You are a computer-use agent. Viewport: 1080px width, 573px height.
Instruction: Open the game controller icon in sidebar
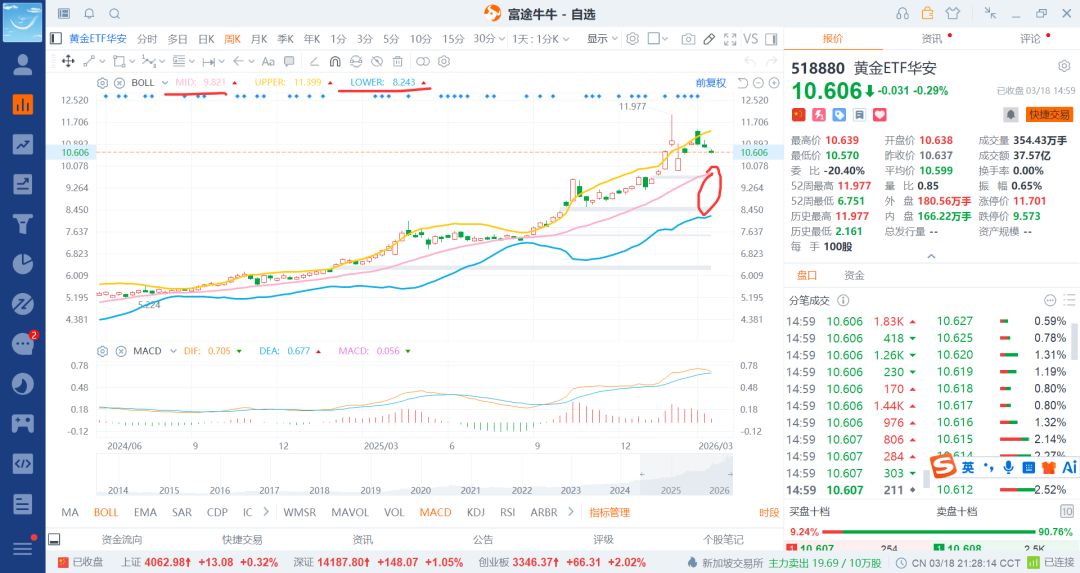click(23, 424)
